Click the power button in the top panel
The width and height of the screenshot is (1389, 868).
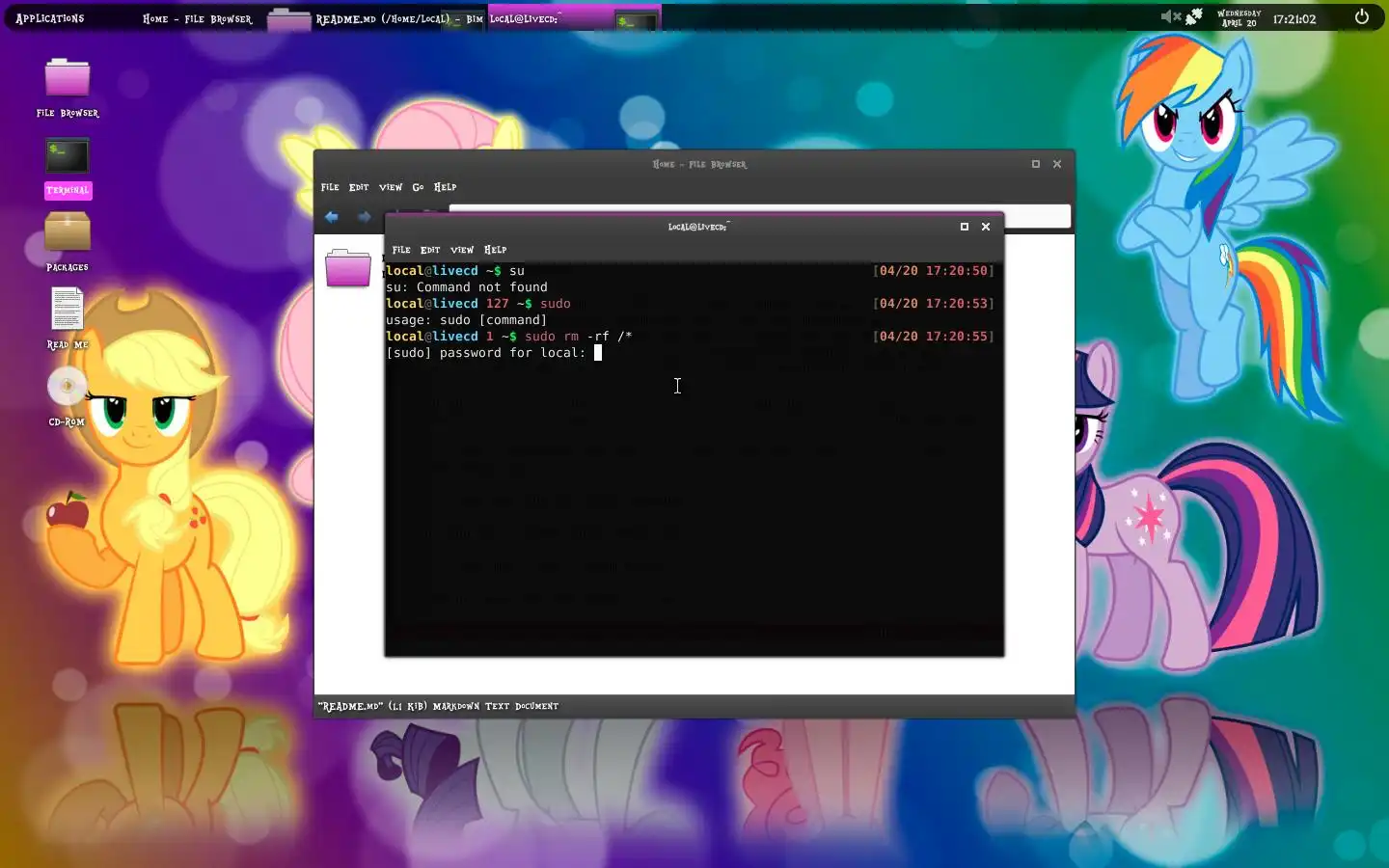pos(1362,16)
